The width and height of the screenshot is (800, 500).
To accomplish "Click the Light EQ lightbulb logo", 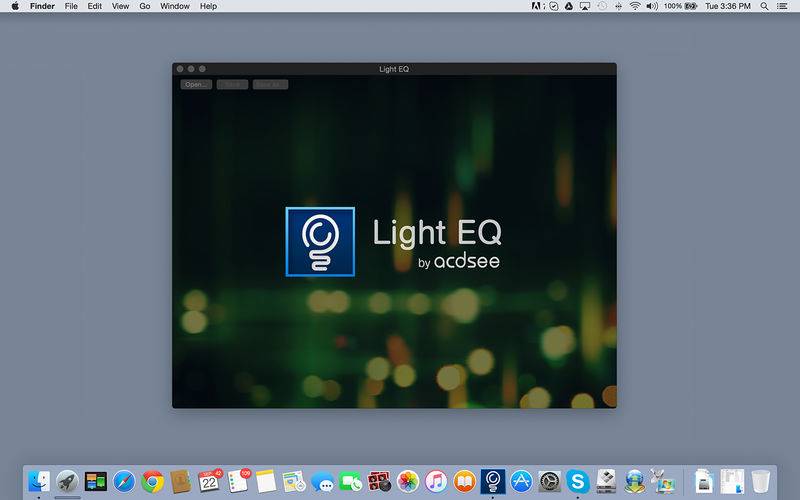I will tap(320, 242).
